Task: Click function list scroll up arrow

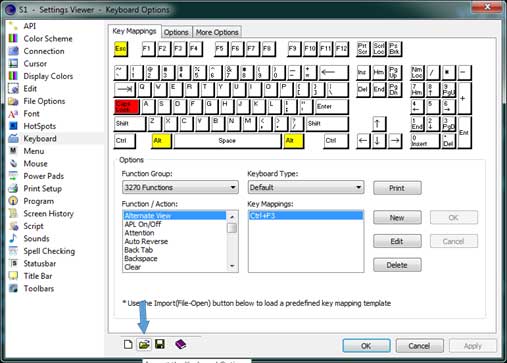Action: click(x=232, y=217)
